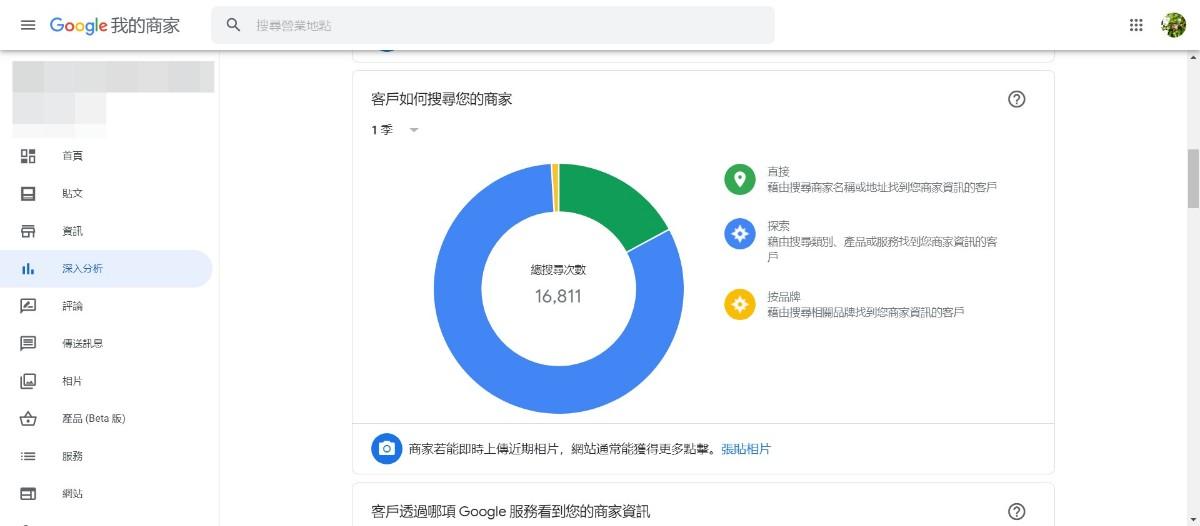1200x526 pixels.
Task: Click help icon for Google 服務 card
Action: (1017, 512)
